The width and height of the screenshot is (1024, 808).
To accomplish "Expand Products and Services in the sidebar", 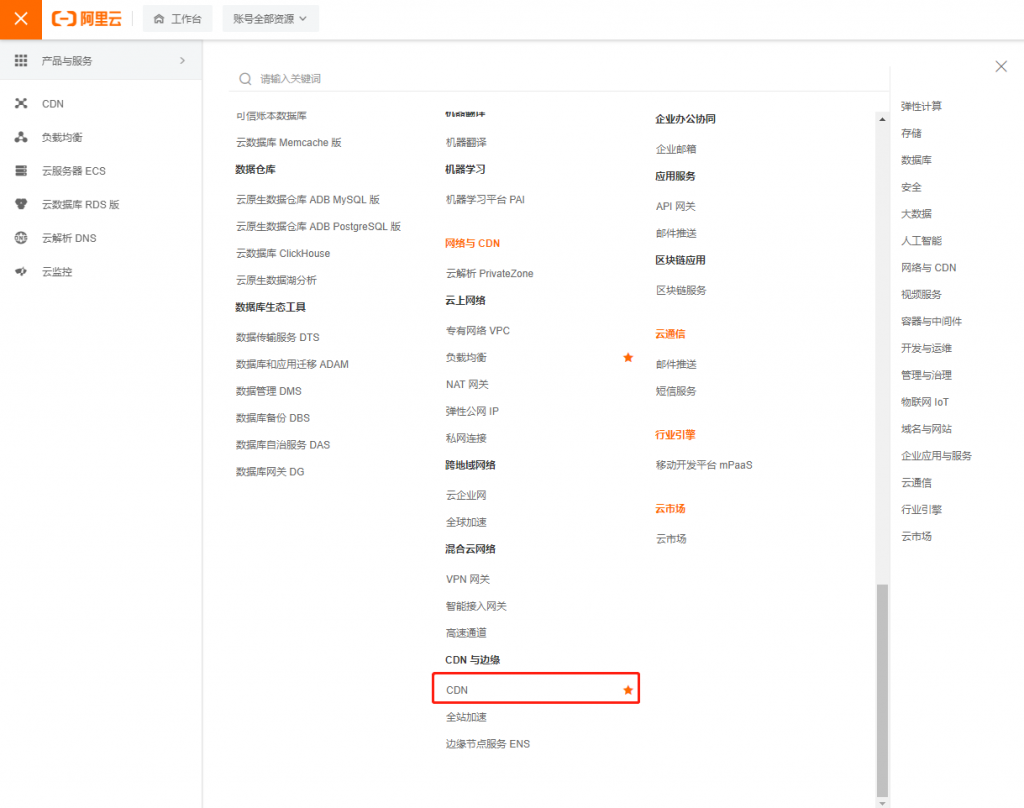I will [101, 61].
